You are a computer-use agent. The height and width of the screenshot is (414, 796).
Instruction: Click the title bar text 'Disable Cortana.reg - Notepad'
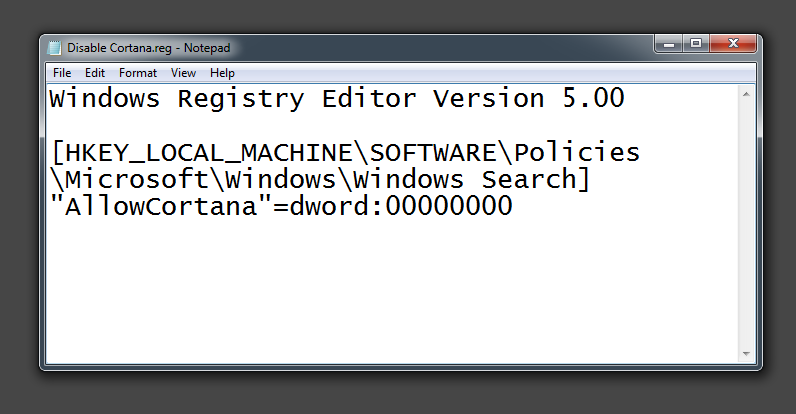point(149,47)
